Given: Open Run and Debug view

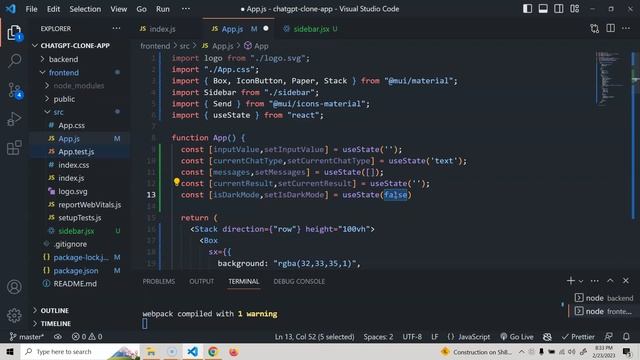Looking at the screenshot, I should (14, 119).
